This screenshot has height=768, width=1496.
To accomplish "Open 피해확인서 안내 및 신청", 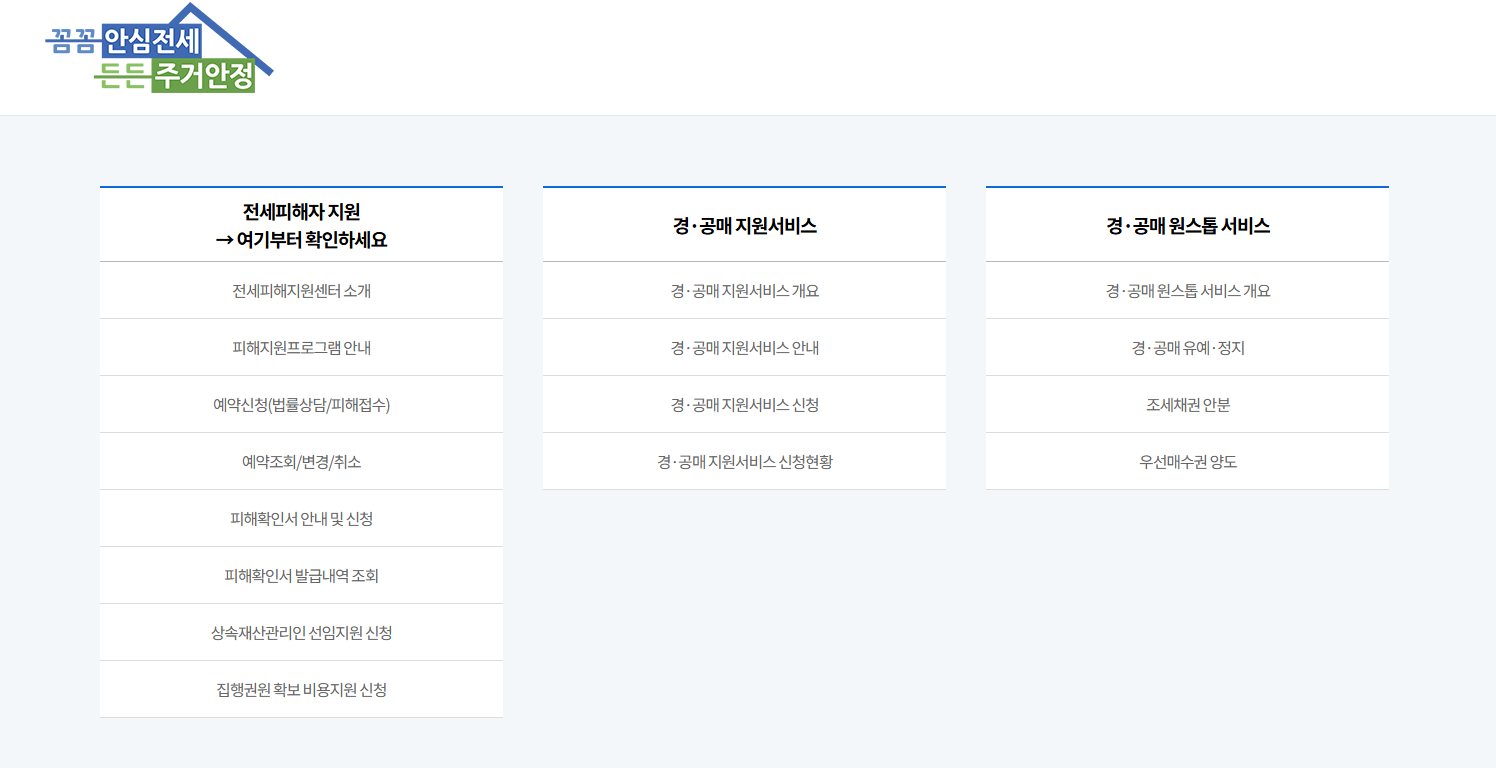I will (301, 518).
